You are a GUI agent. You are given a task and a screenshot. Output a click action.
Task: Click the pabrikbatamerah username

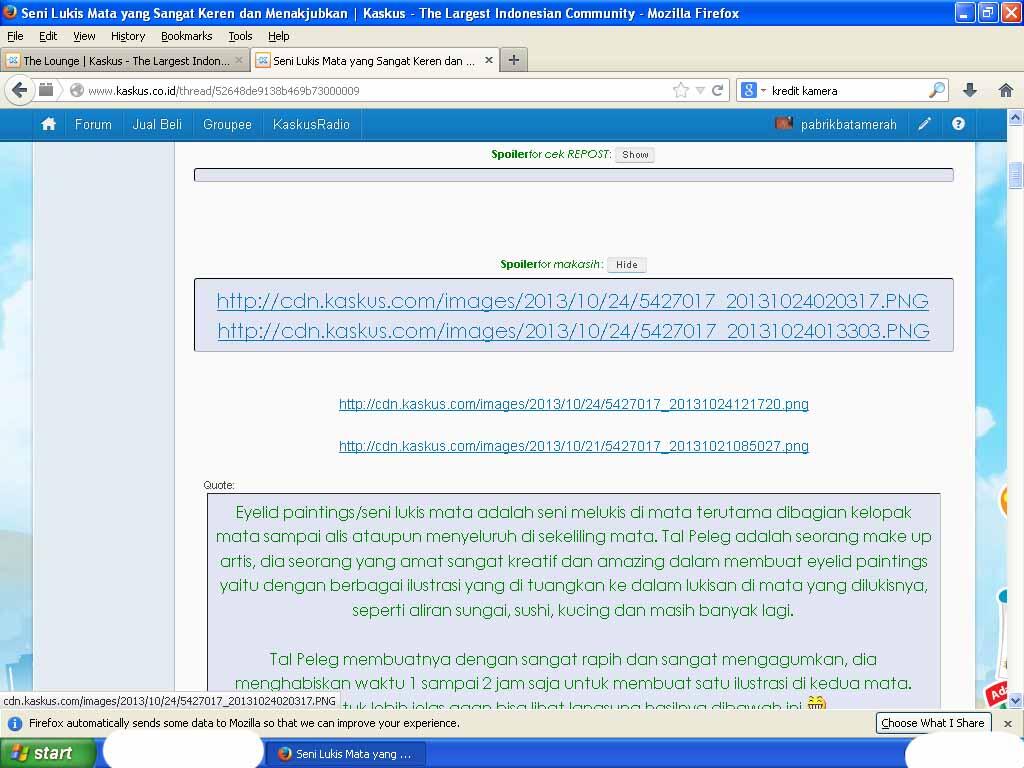click(x=848, y=124)
